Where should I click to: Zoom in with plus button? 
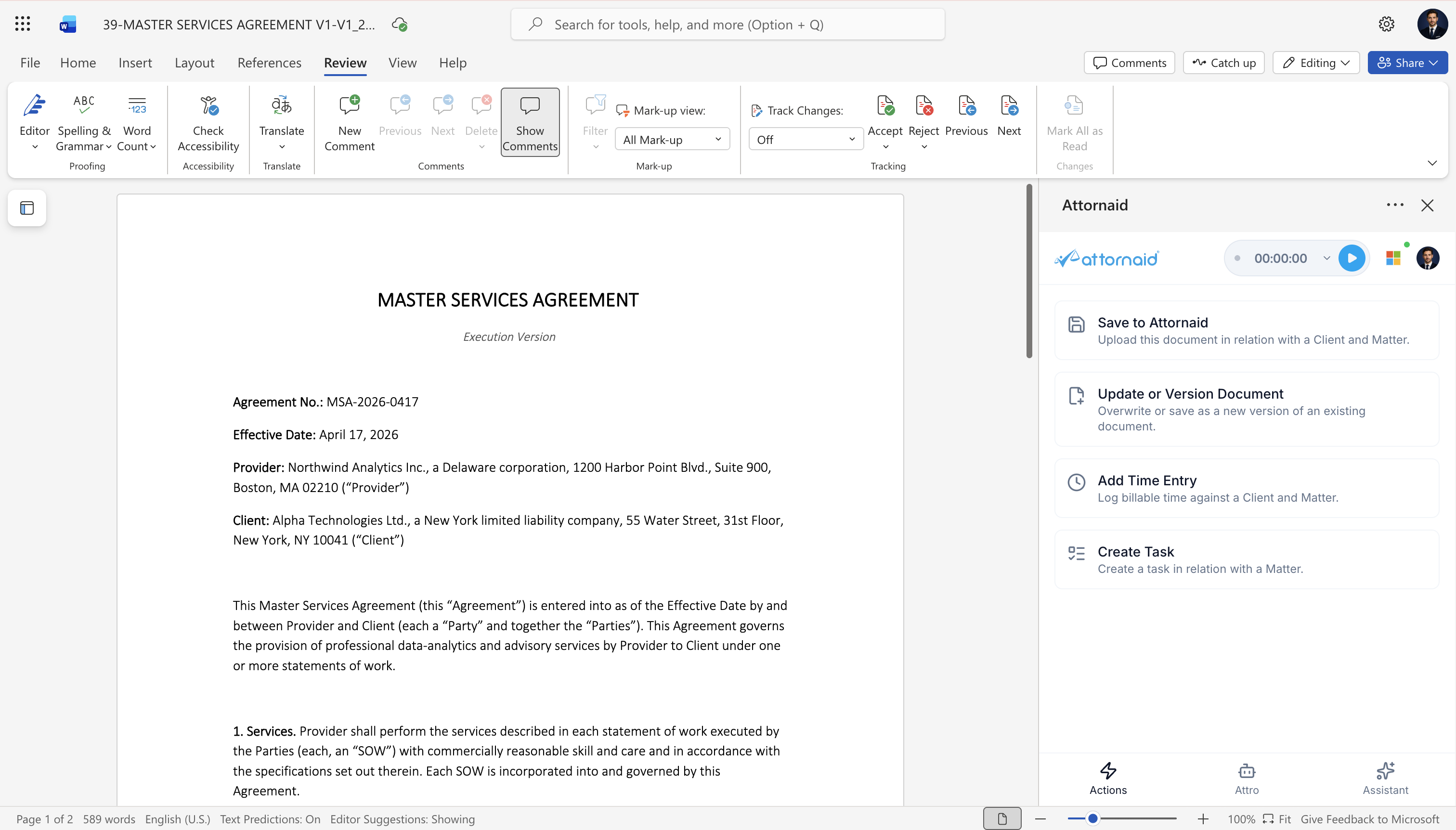(1203, 819)
